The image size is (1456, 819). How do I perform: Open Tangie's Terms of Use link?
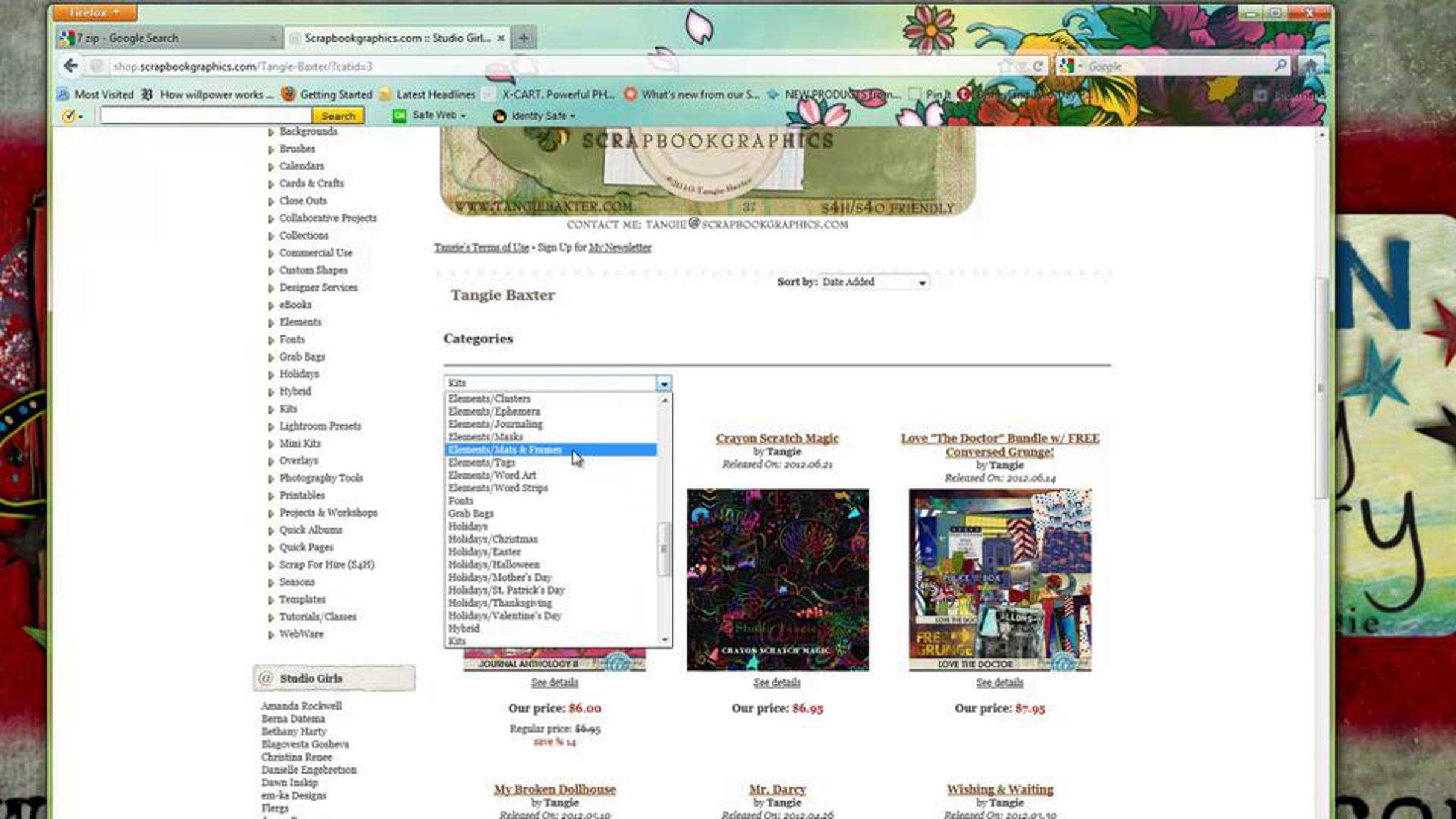click(x=481, y=248)
